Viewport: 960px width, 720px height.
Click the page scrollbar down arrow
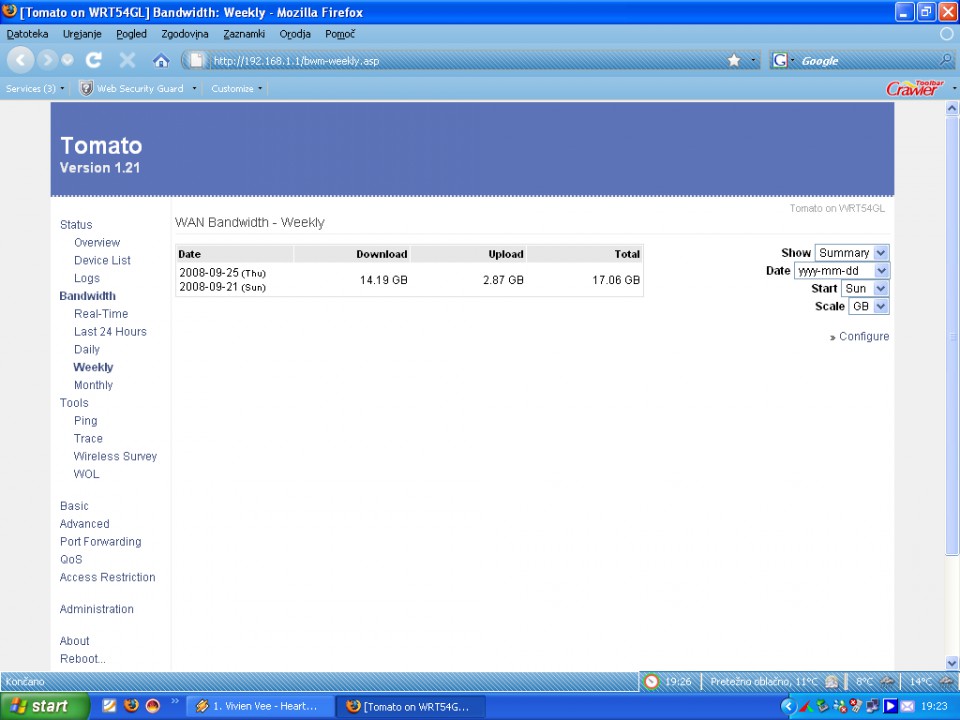(951, 662)
